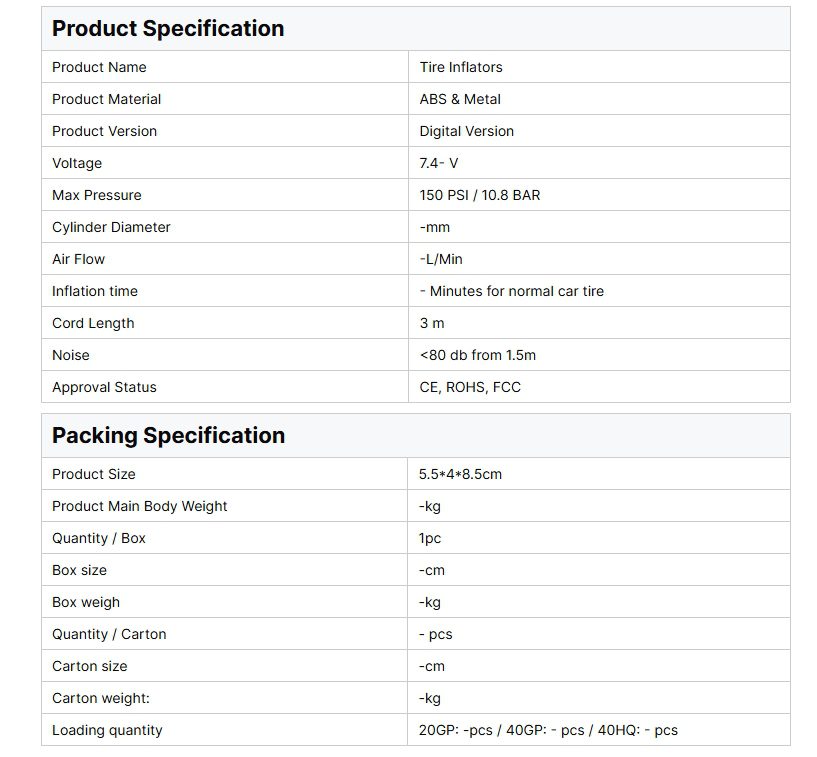Select the 20GP / 40GP / 40HQ loading value
Viewport: 817px width, 757px height.
[x=548, y=730]
